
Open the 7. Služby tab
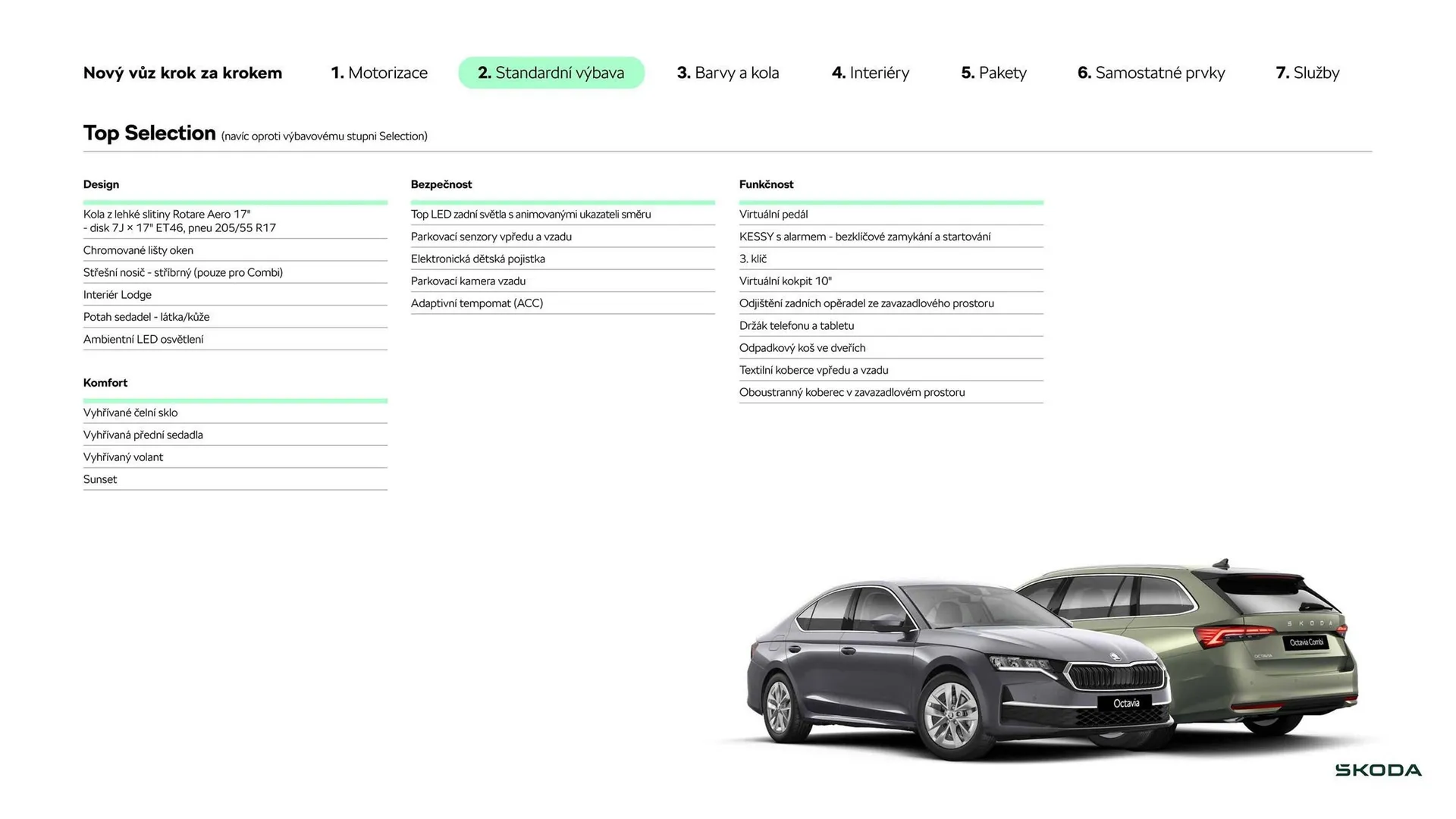coord(1307,73)
